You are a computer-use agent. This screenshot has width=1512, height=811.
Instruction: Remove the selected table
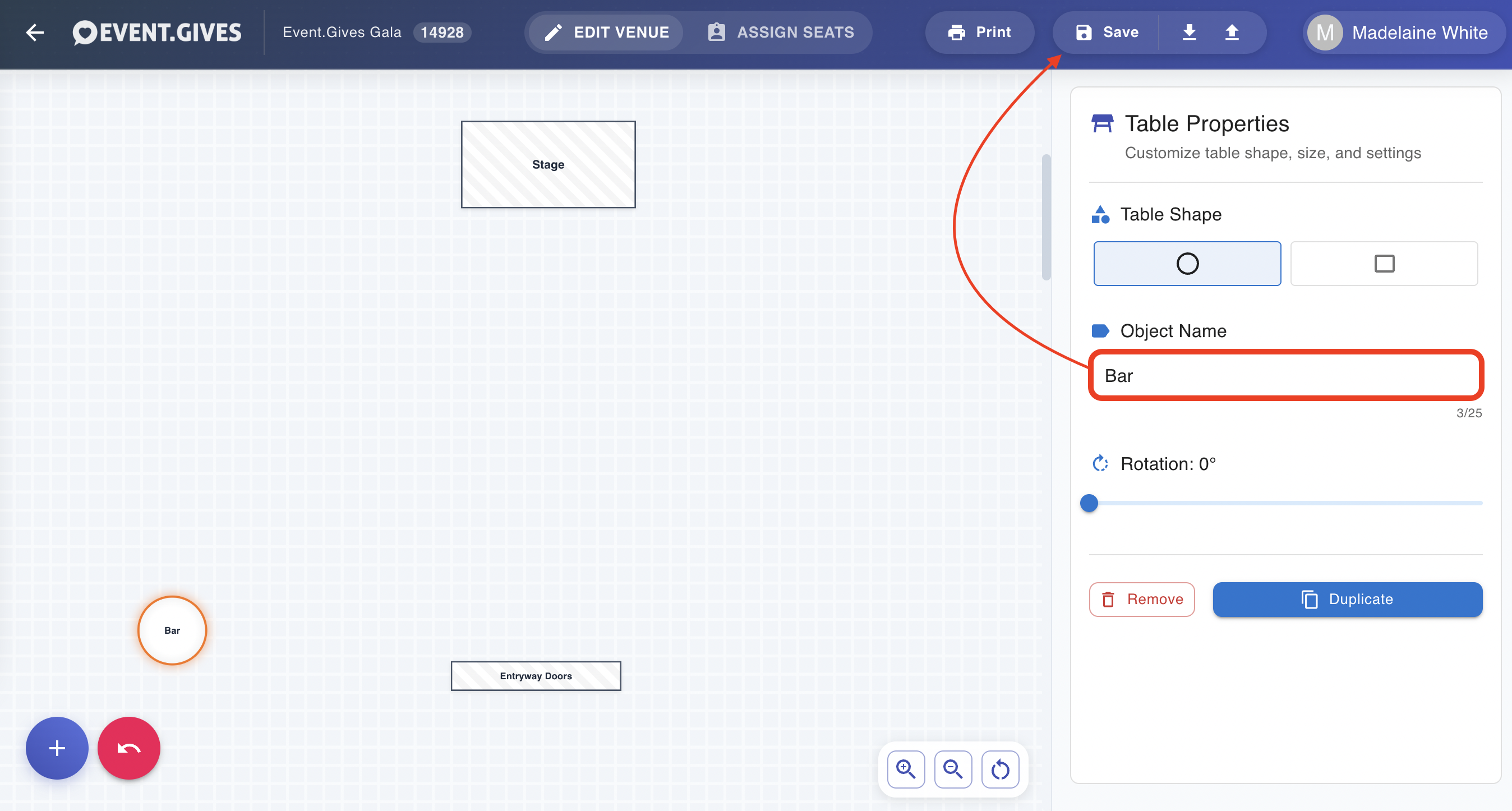click(x=1142, y=599)
